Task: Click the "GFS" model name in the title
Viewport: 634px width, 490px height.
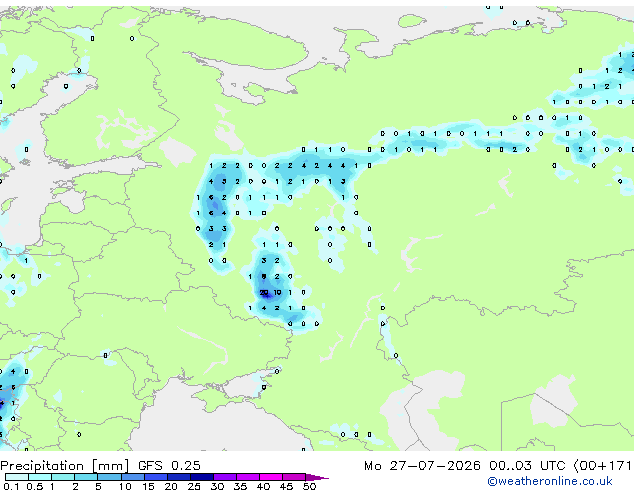Action: [x=150, y=466]
